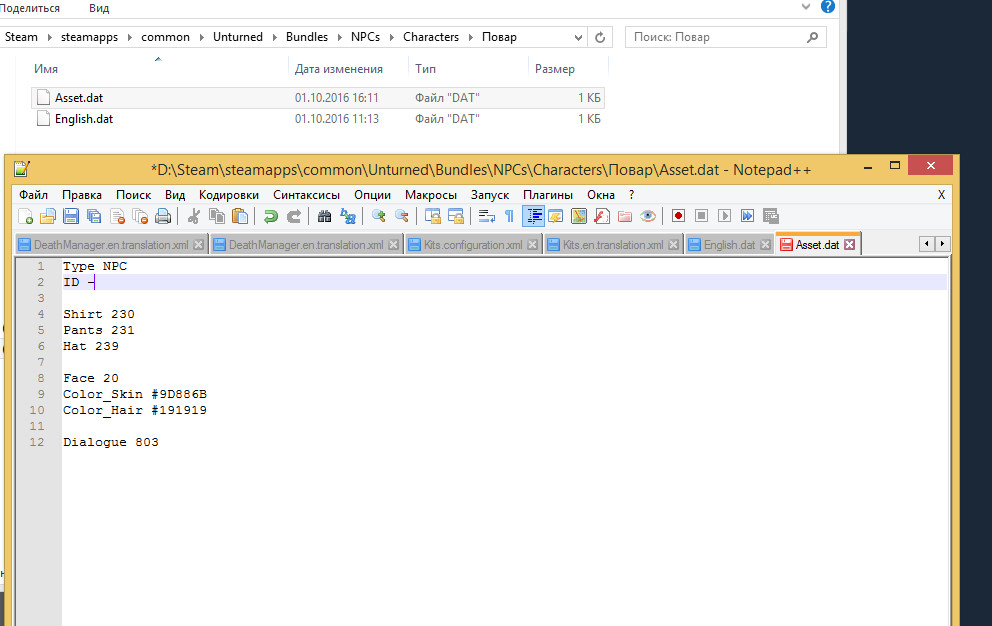
Task: Open the address bar history dropdown
Action: pos(578,37)
